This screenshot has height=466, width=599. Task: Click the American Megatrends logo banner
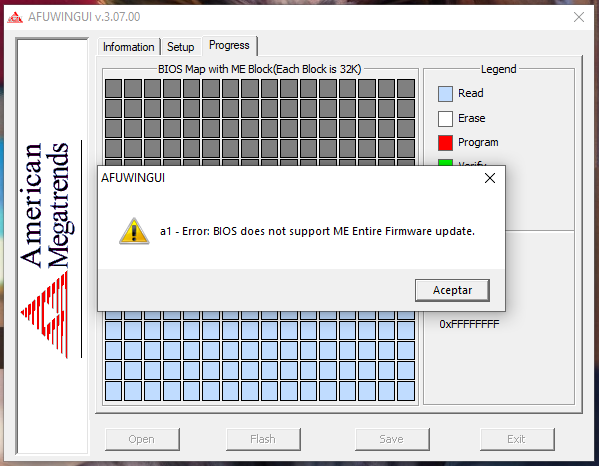pyautogui.click(x=52, y=246)
